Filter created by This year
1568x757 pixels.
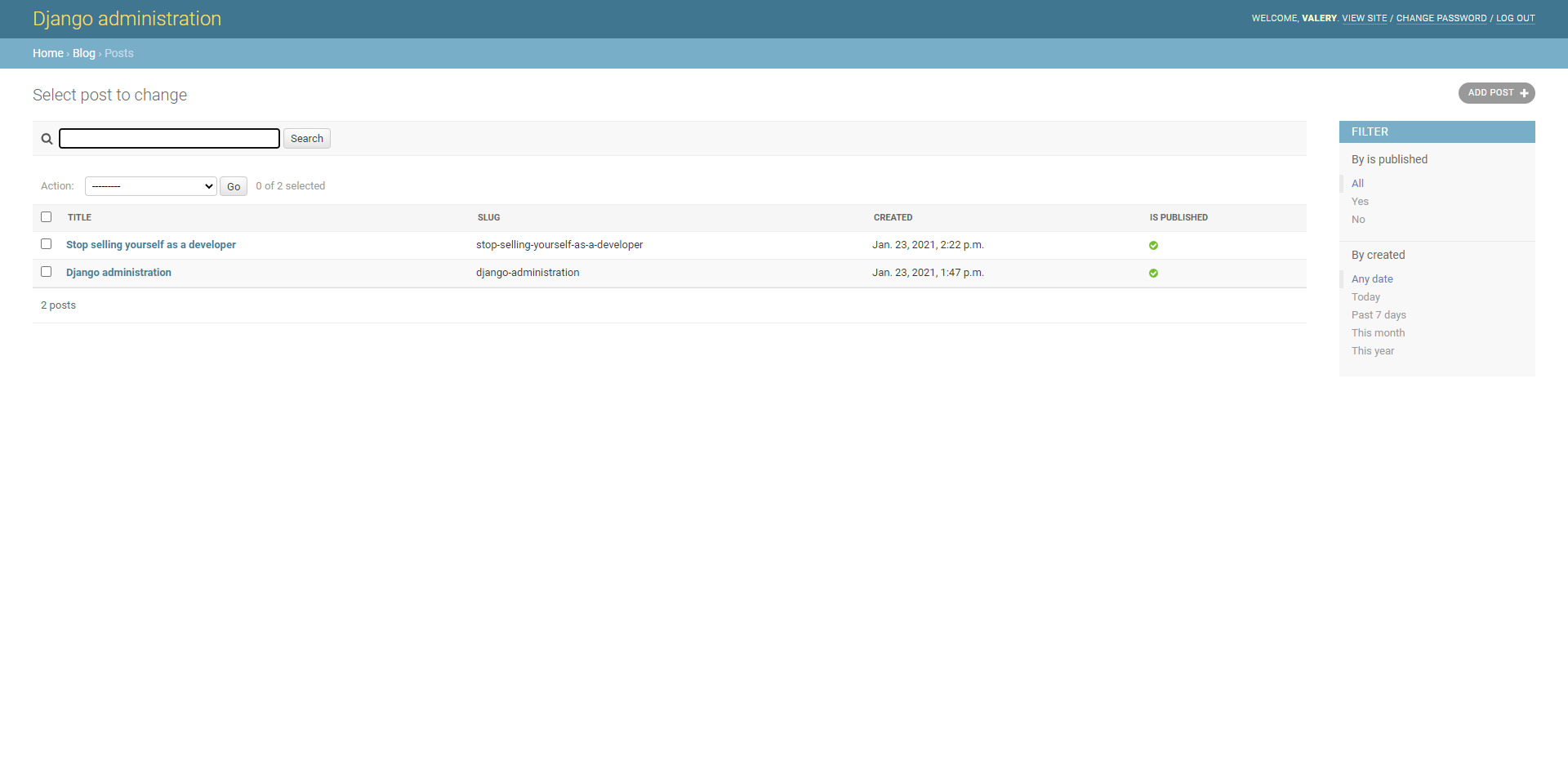[x=1373, y=351]
